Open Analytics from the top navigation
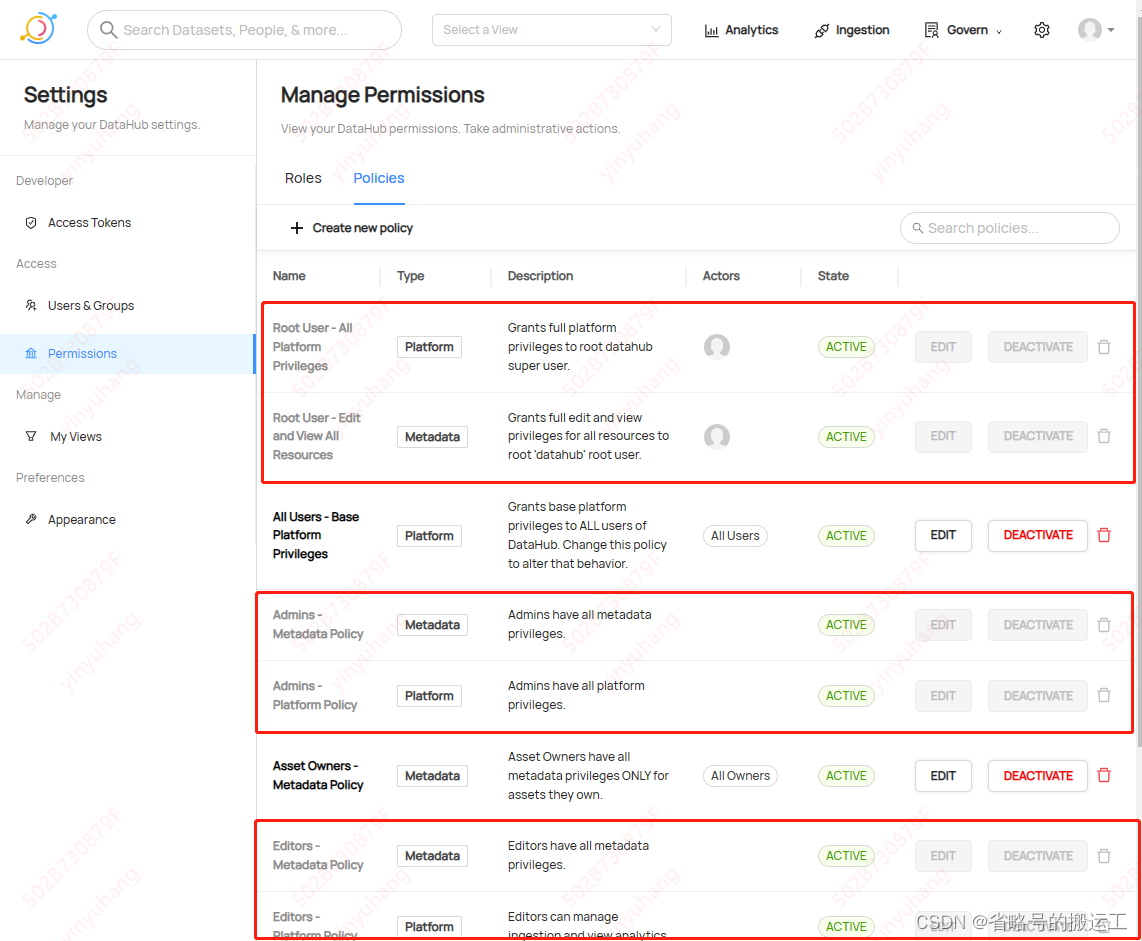1142x941 pixels. tap(741, 30)
